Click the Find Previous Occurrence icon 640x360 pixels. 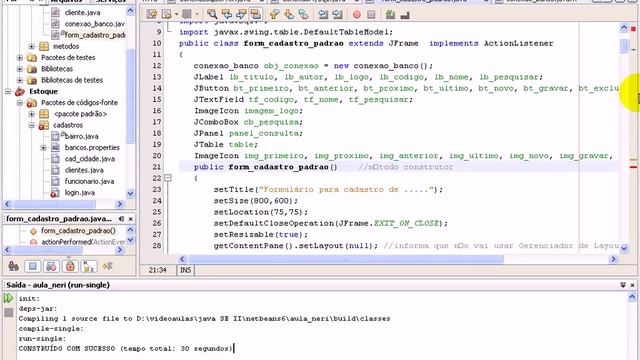227,14
